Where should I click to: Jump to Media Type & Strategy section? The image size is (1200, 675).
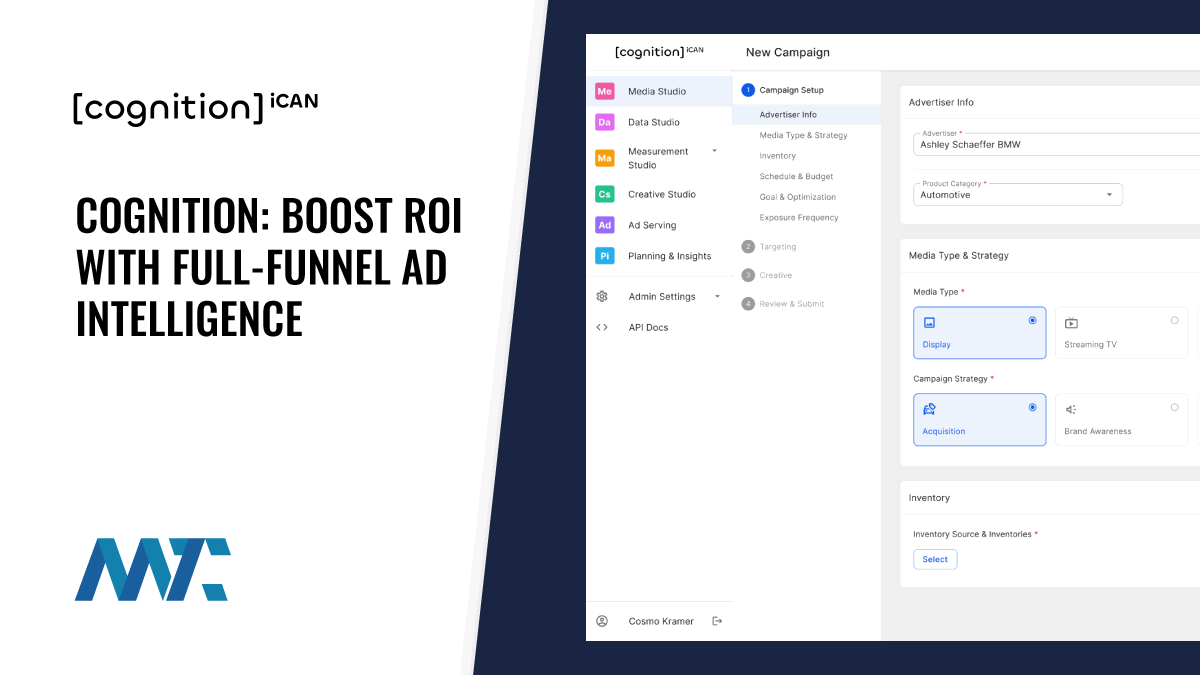(x=803, y=135)
